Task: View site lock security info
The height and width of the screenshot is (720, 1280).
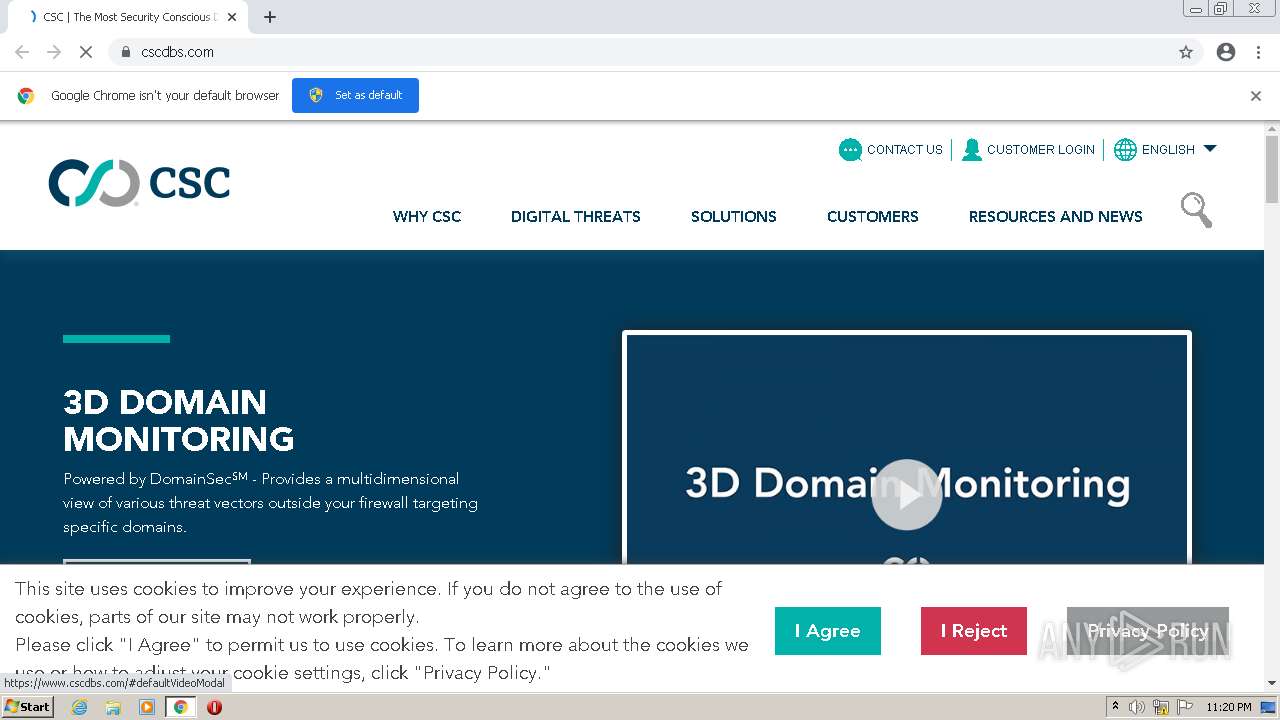Action: tap(125, 52)
